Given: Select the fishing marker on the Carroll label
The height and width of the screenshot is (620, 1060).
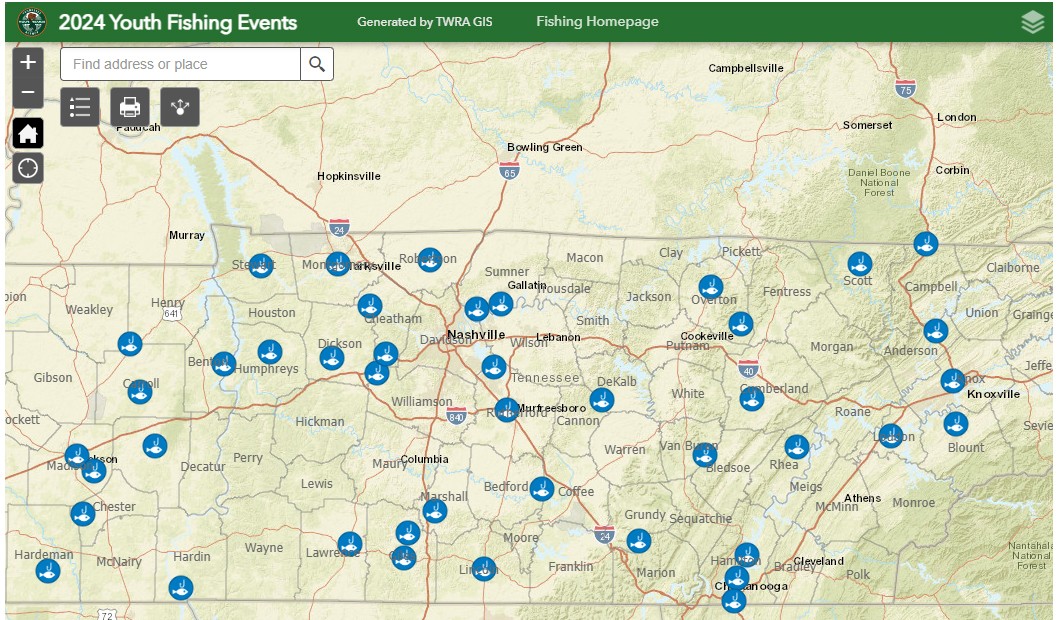Looking at the screenshot, I should [x=140, y=391].
